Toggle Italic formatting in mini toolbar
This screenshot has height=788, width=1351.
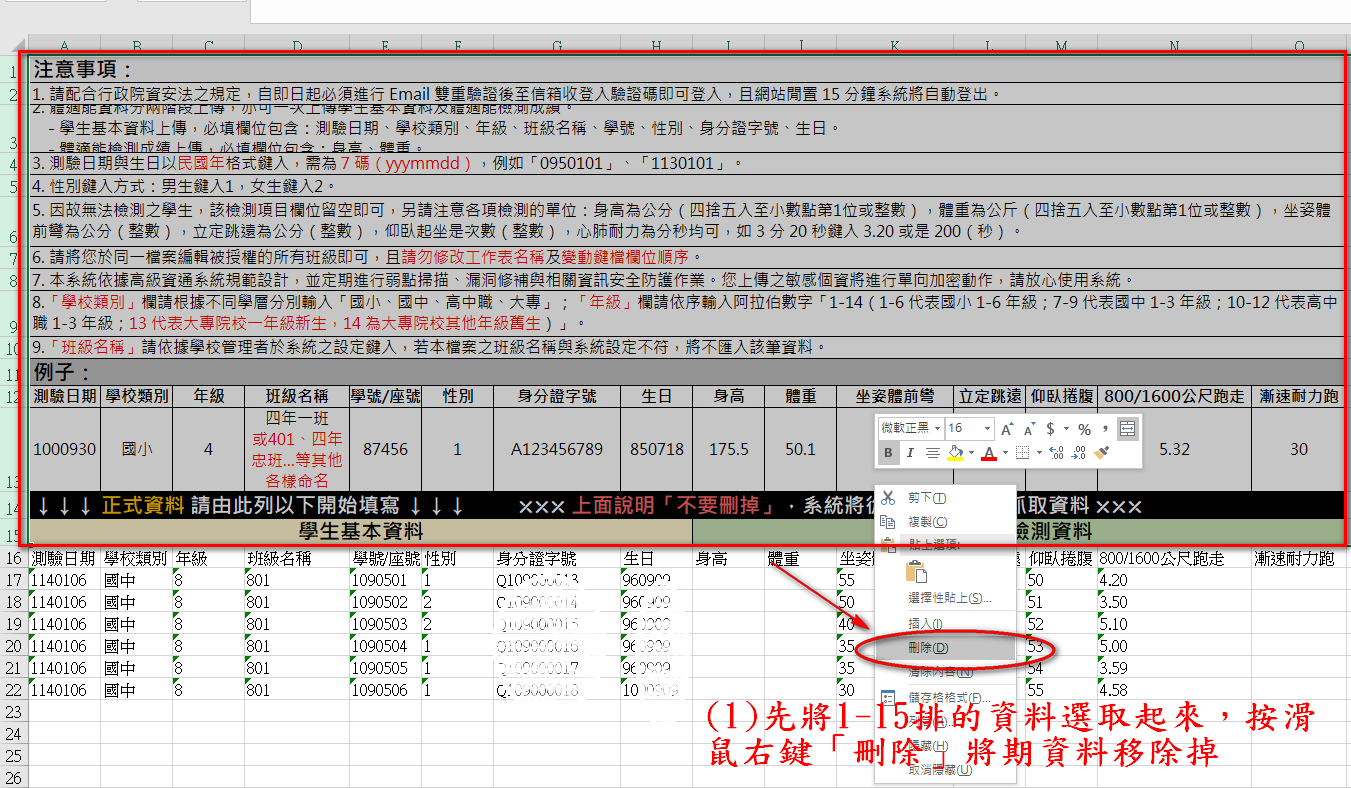click(x=910, y=453)
